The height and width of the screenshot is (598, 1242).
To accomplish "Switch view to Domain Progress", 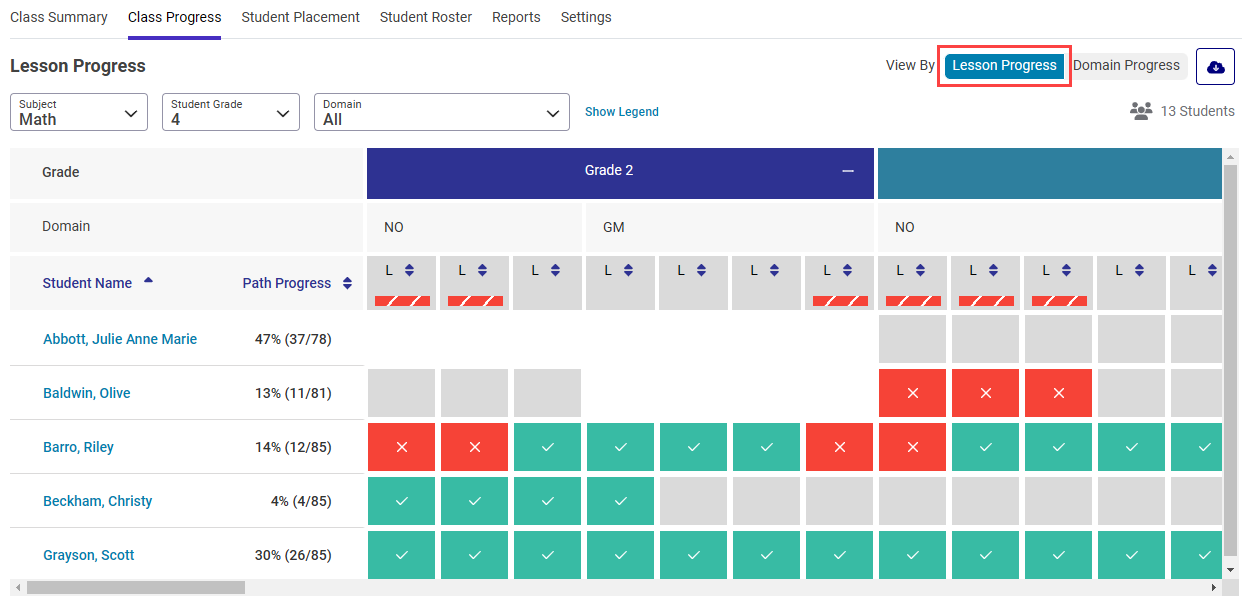I will point(1126,66).
